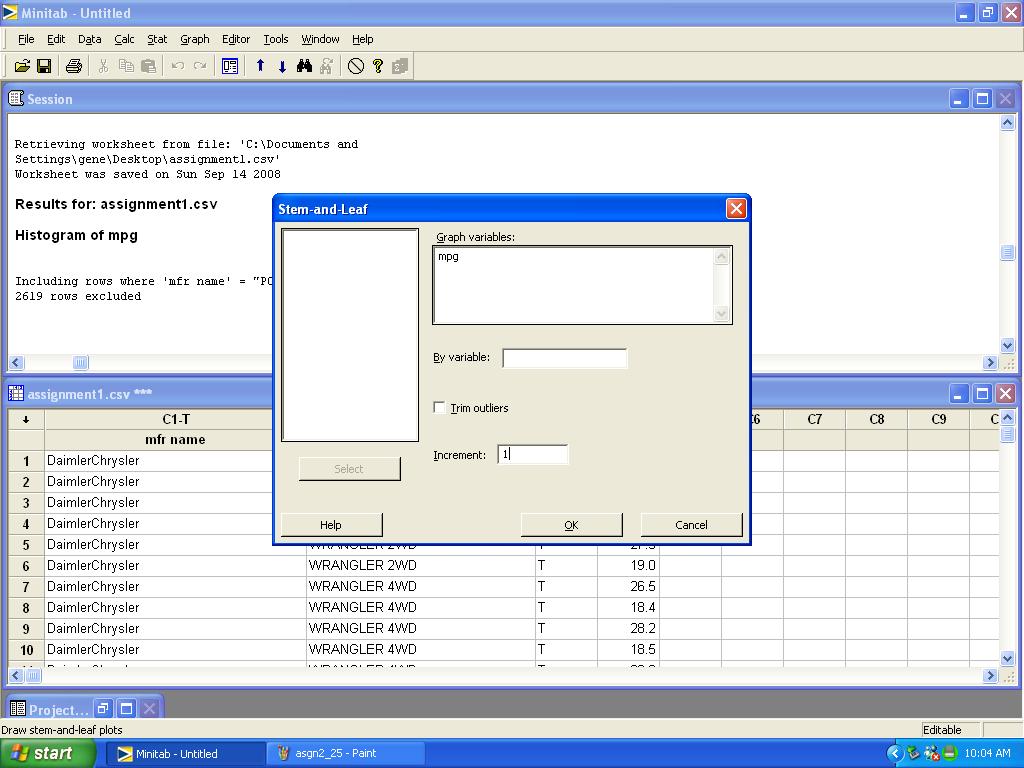Click the Previous Command up-arrow icon

coord(260,66)
